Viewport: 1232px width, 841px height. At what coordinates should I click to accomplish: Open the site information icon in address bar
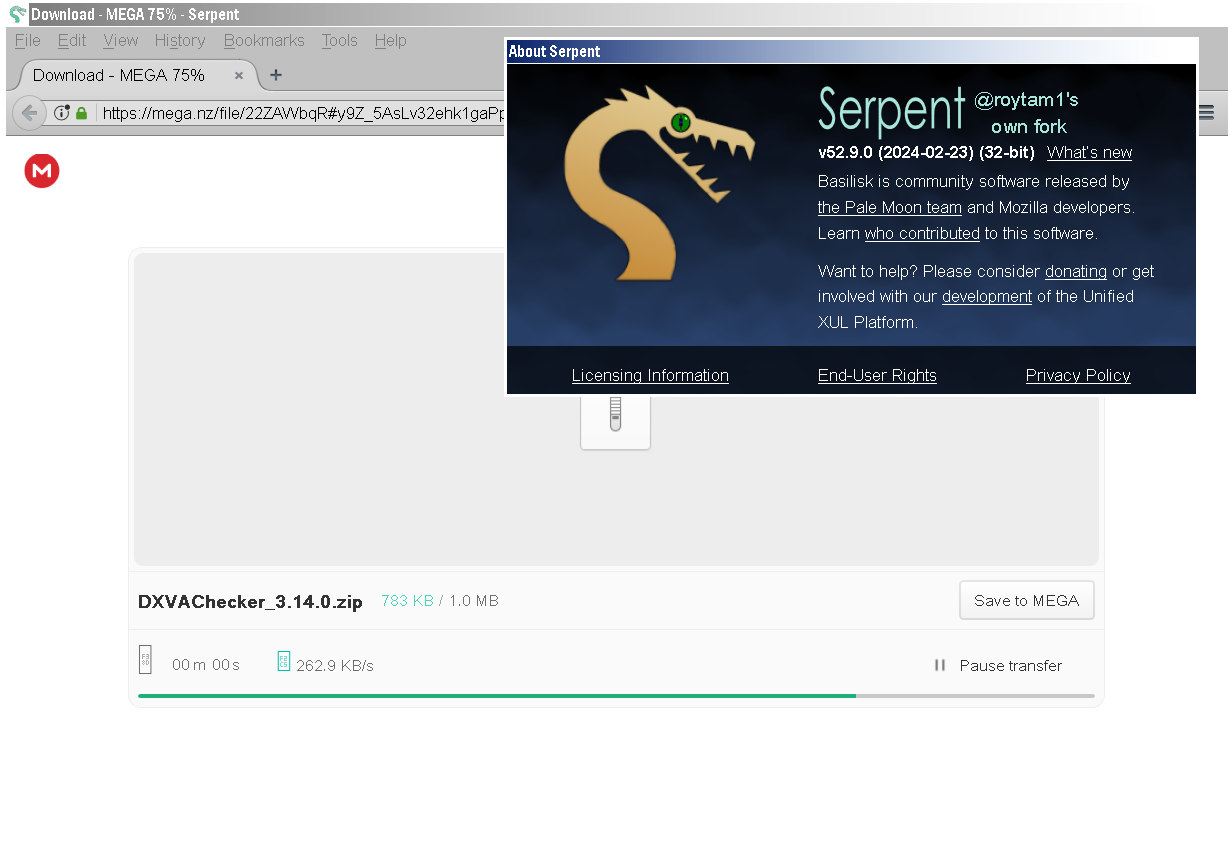62,113
